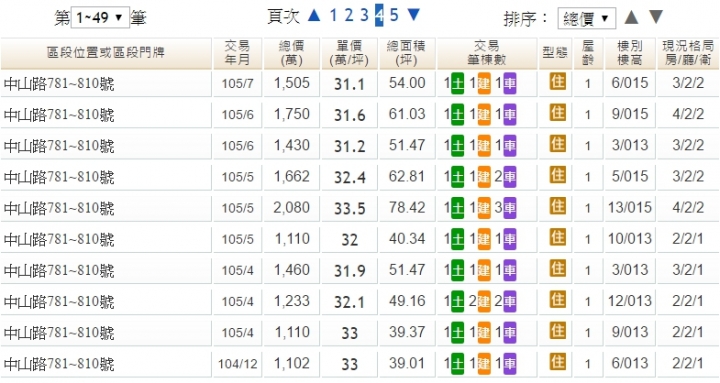Click 住 type icon in 1,233 row
The image size is (720, 383).
click(x=557, y=300)
